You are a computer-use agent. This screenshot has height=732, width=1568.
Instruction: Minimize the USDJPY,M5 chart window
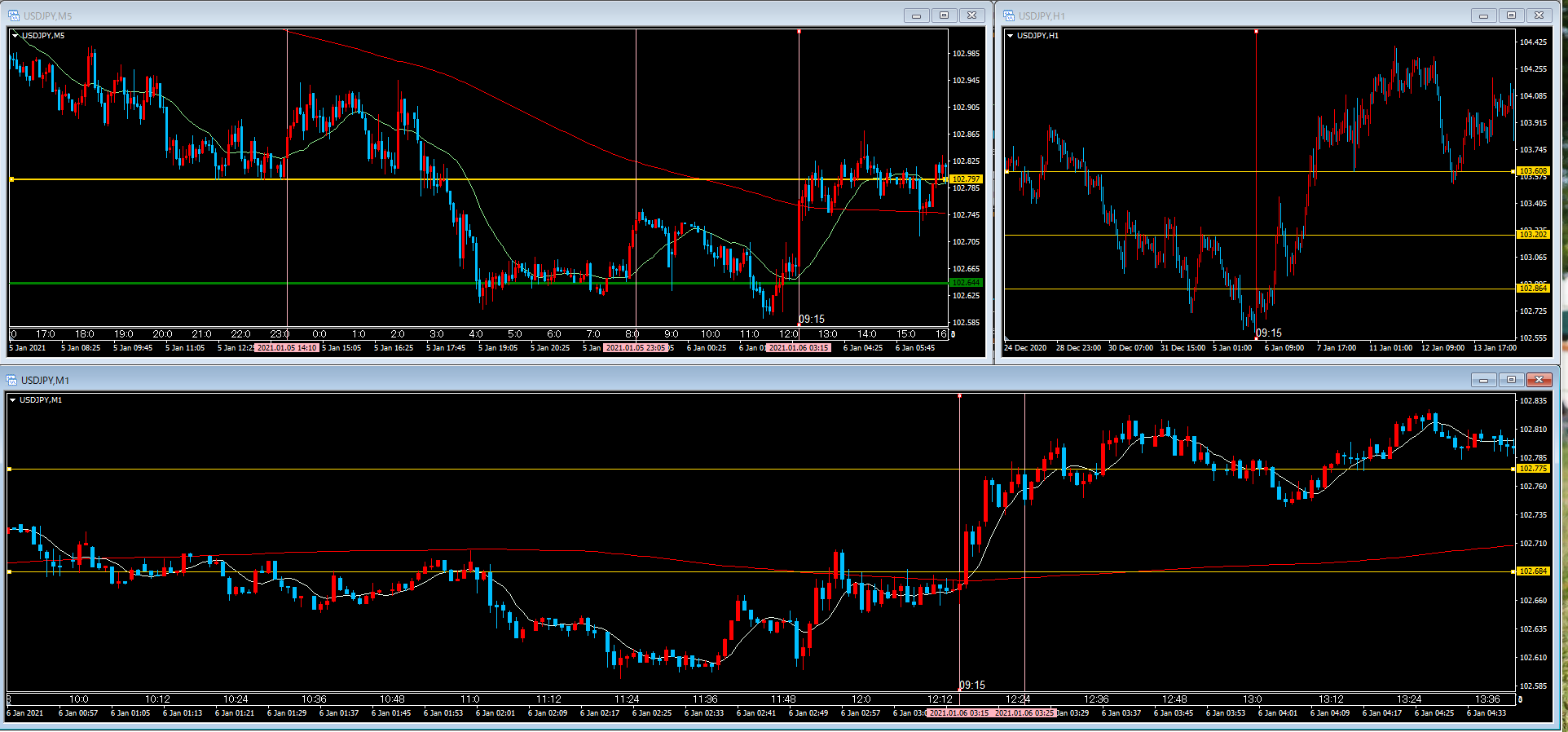[x=916, y=15]
